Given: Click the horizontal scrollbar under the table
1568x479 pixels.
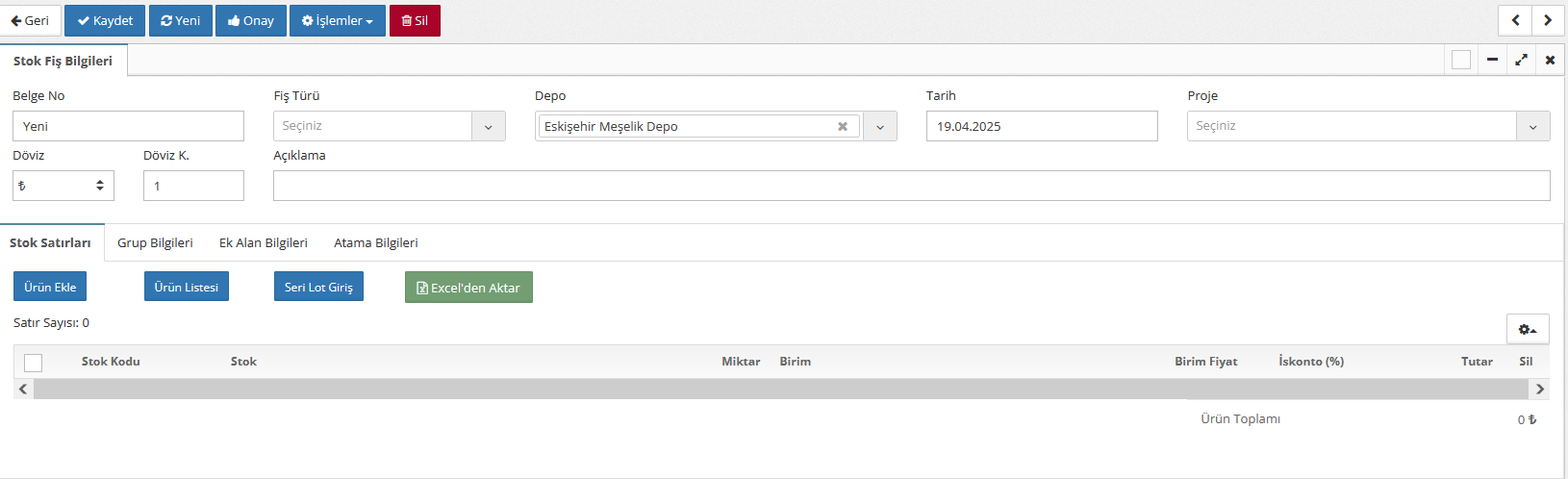Looking at the screenshot, I should [780, 389].
